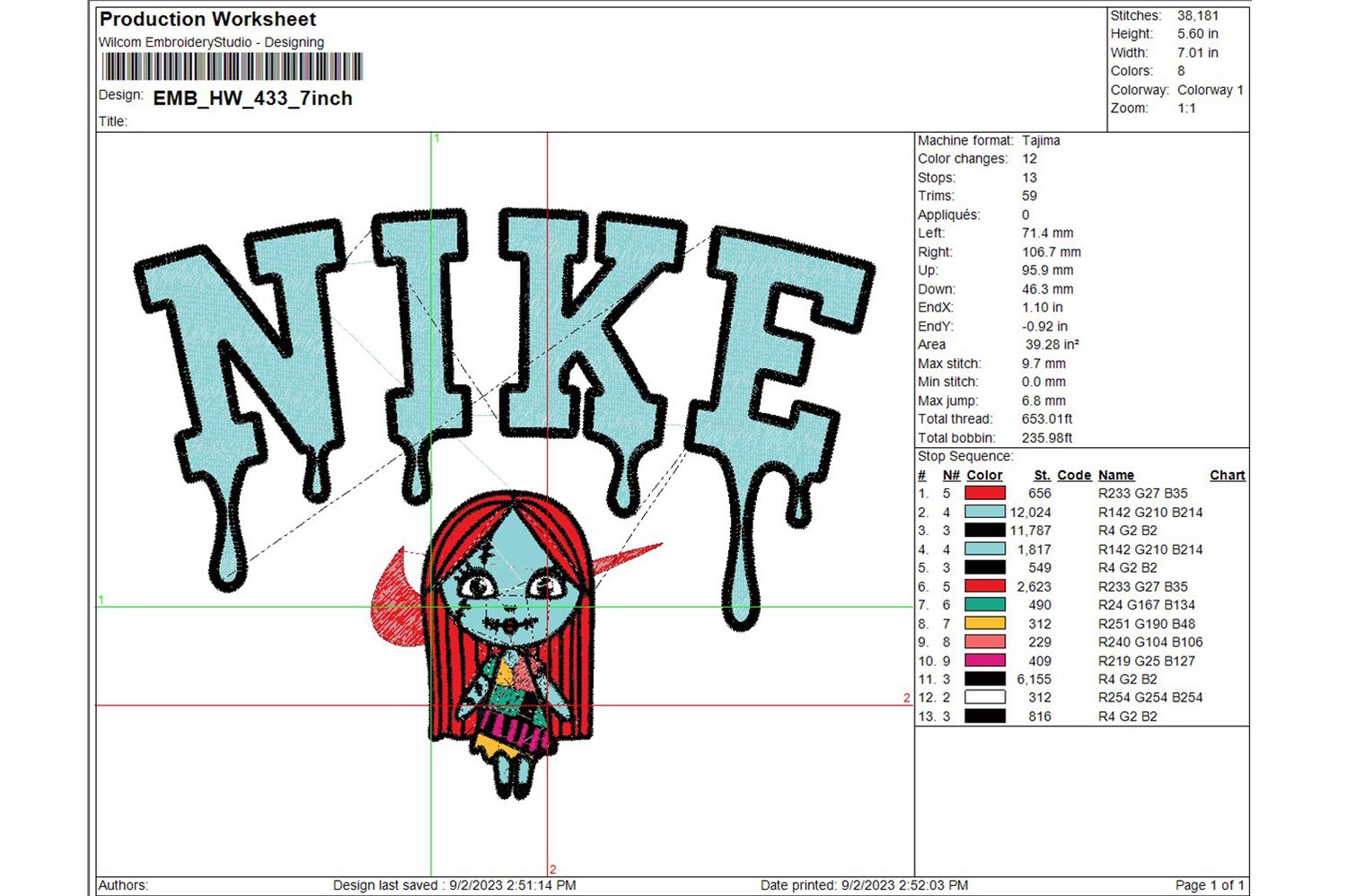This screenshot has height=896, width=1347.
Task: Select the name 'R24 G167 B134'
Action: 1147,605
